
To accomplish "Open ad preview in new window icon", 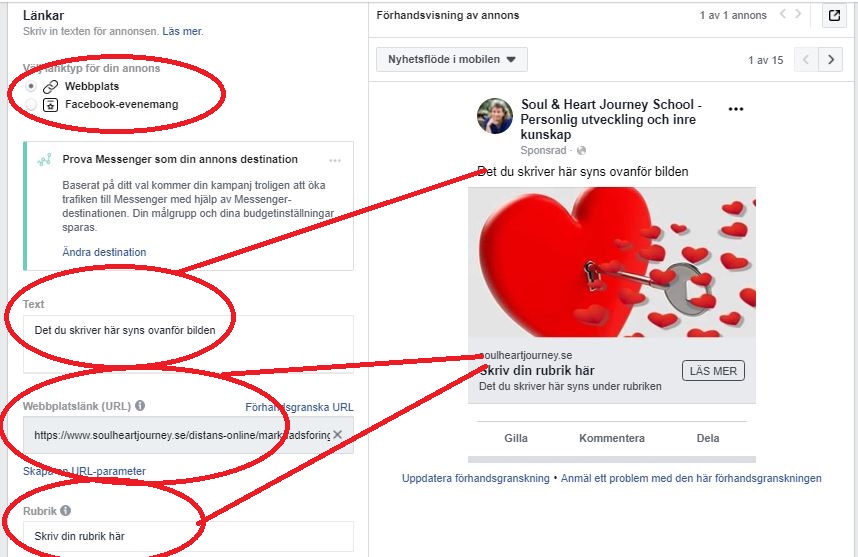I will pyautogui.click(x=834, y=15).
